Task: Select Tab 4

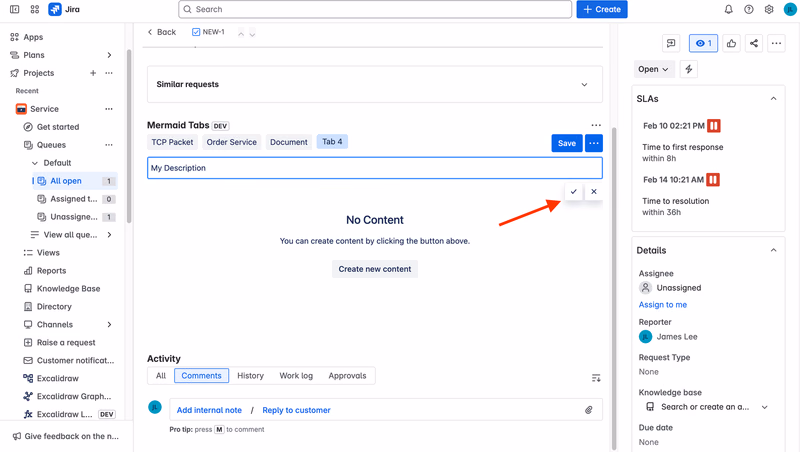Action: (x=332, y=141)
